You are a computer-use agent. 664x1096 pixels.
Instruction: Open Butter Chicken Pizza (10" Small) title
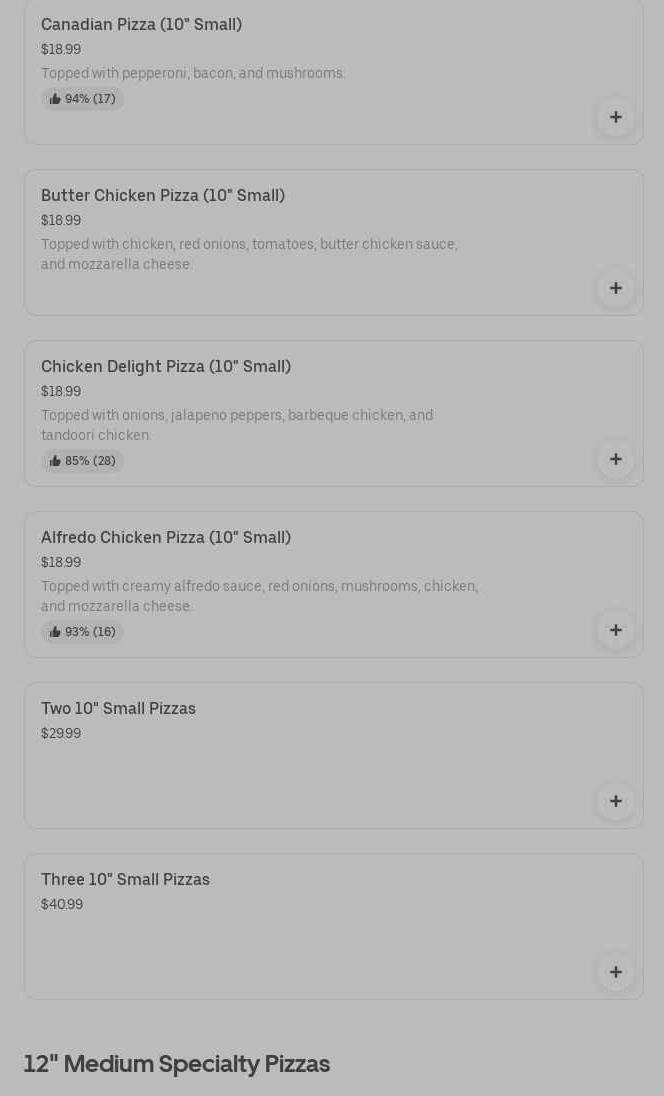click(x=163, y=196)
